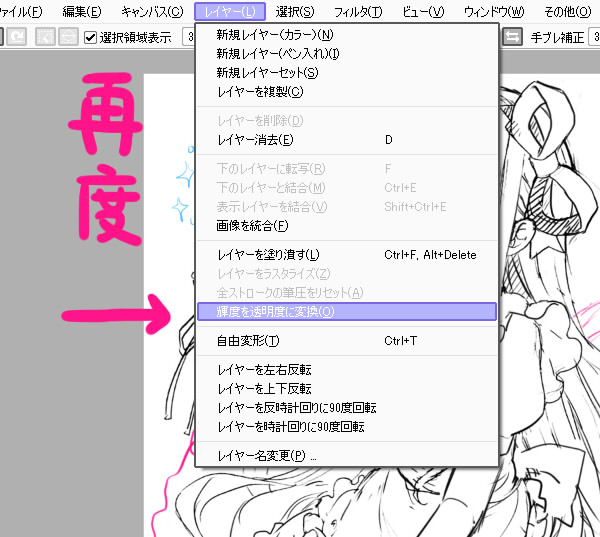The image size is (600, 537).
Task: Select レイヤーを複製(C) to duplicate layer
Action: [347, 92]
